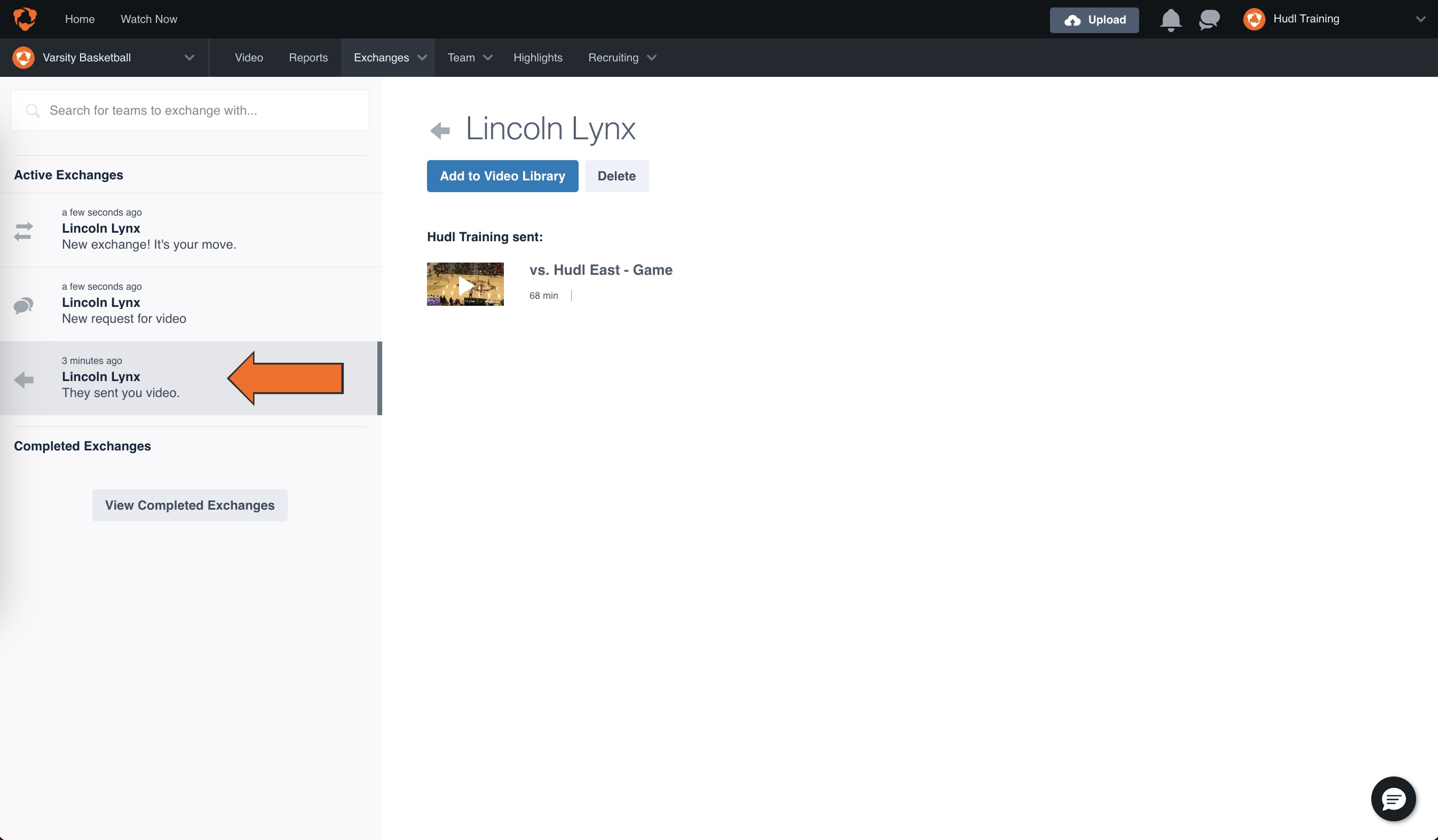
Task: Click the arrow icon on 'They sent you video'
Action: coord(24,379)
